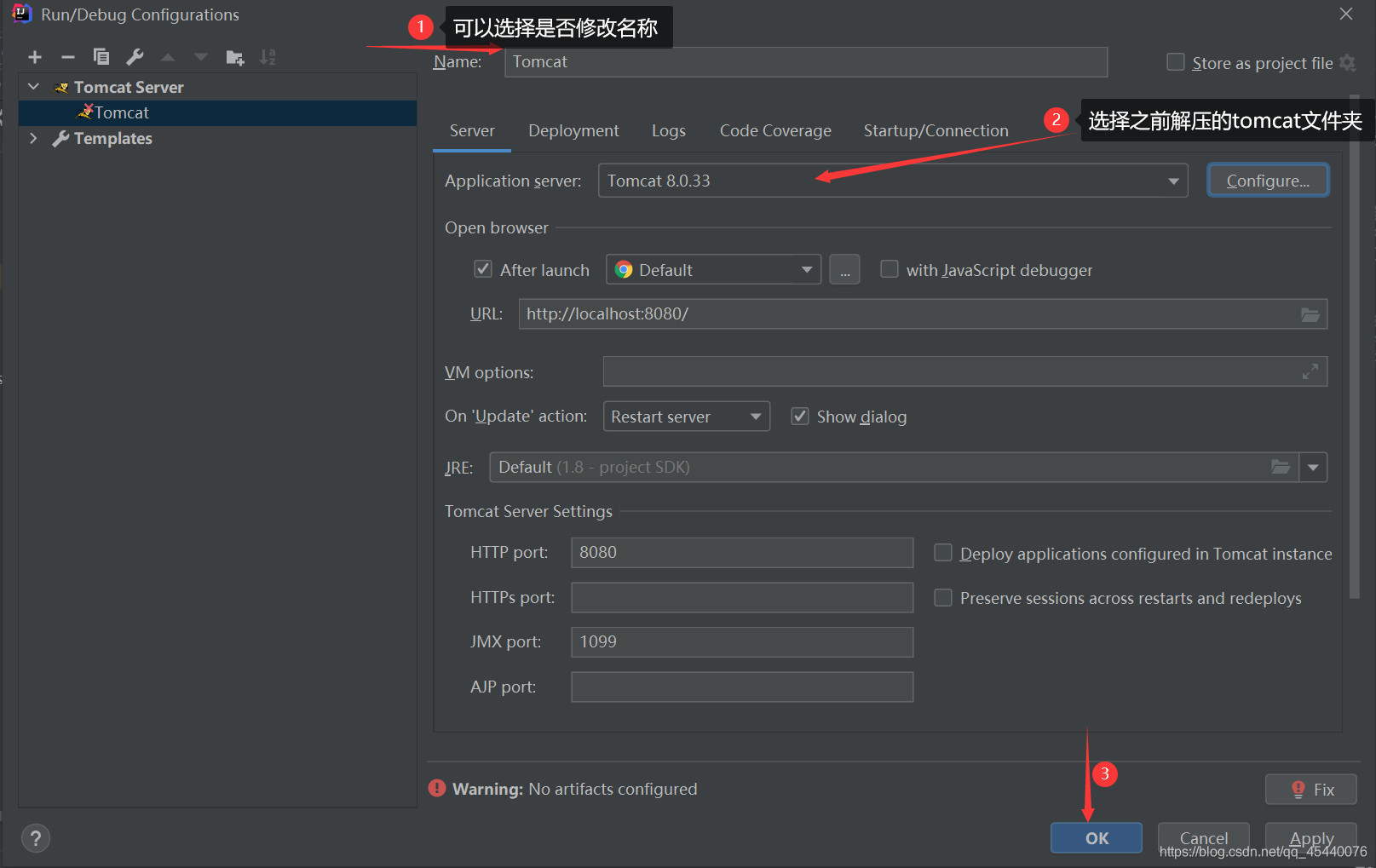Switch to the Server tab
The height and width of the screenshot is (868, 1376).
click(x=472, y=130)
